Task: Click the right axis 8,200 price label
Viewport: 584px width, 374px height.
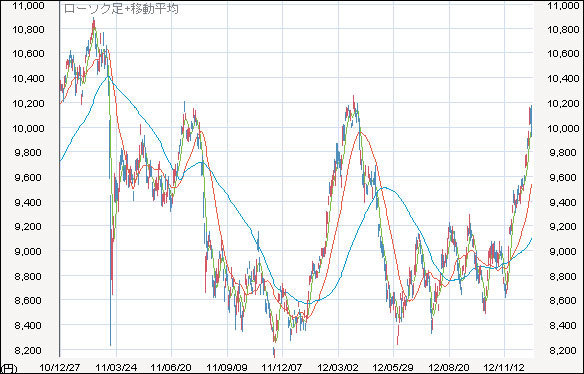Action: coord(563,351)
